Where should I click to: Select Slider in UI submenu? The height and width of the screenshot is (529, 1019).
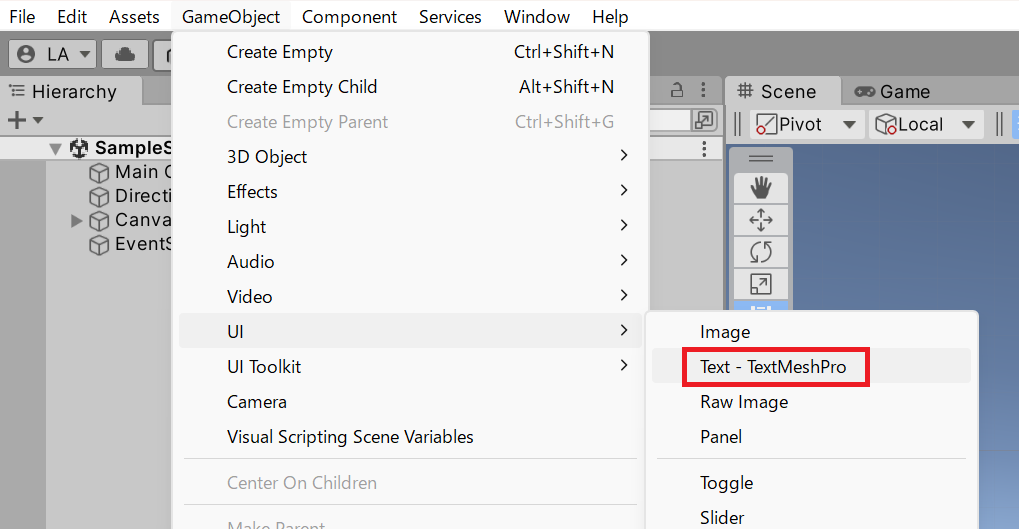[811, 517]
